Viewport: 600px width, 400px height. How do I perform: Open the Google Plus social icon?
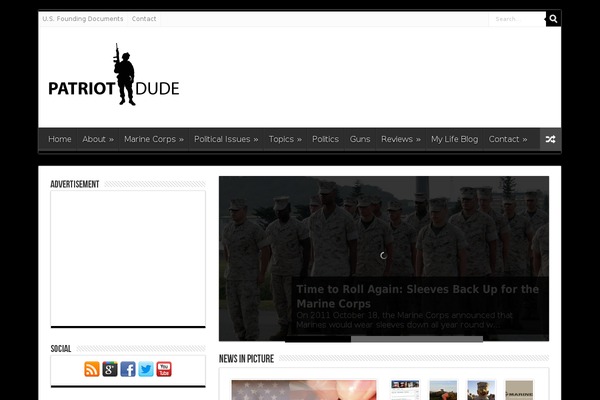(x=110, y=369)
